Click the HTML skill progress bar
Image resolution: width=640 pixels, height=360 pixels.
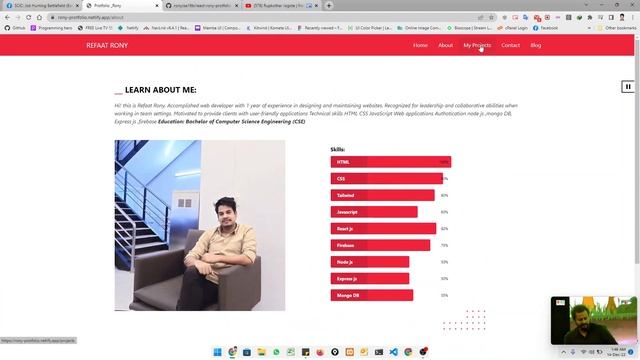click(391, 162)
